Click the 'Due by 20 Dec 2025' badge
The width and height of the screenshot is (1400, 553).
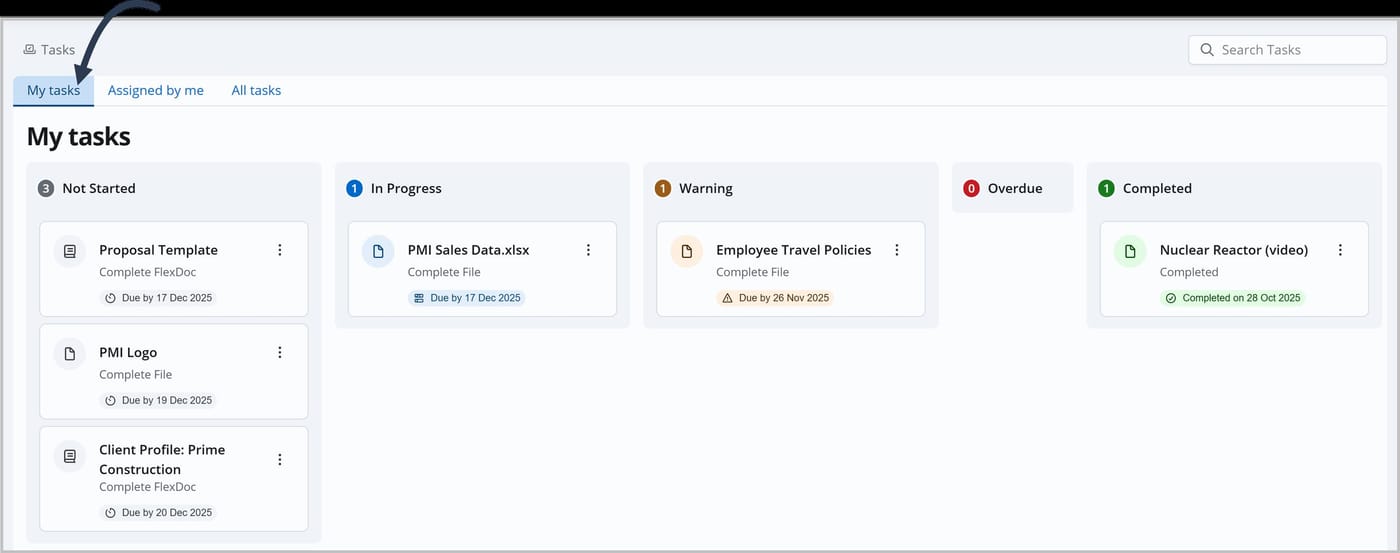[x=158, y=512]
